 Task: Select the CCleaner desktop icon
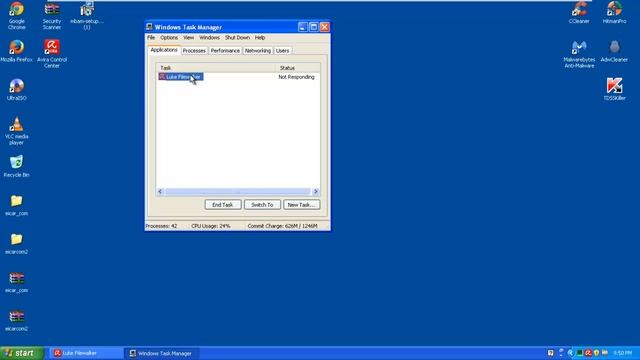point(579,13)
